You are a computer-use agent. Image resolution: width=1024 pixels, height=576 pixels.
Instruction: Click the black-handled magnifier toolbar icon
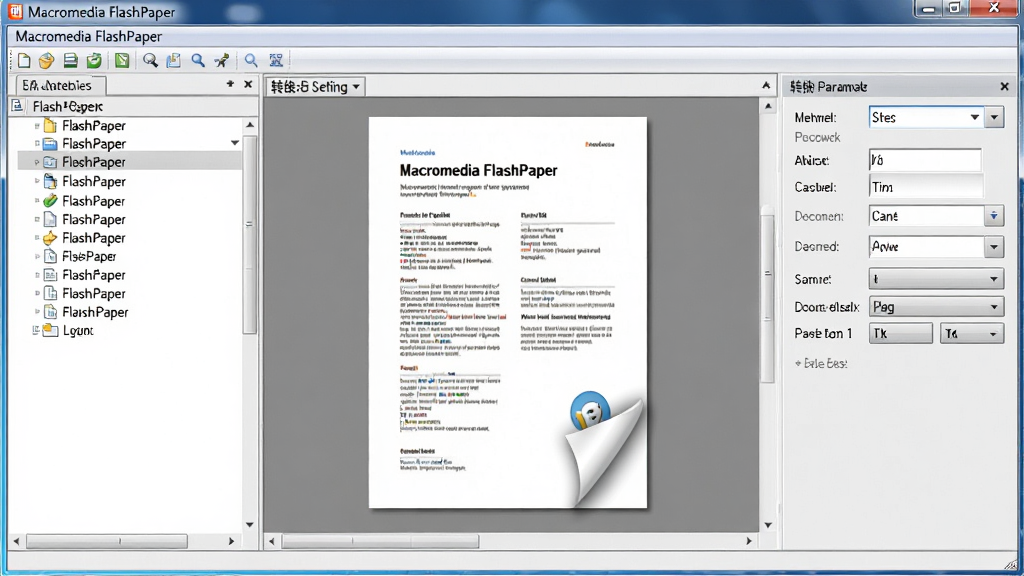pos(150,61)
